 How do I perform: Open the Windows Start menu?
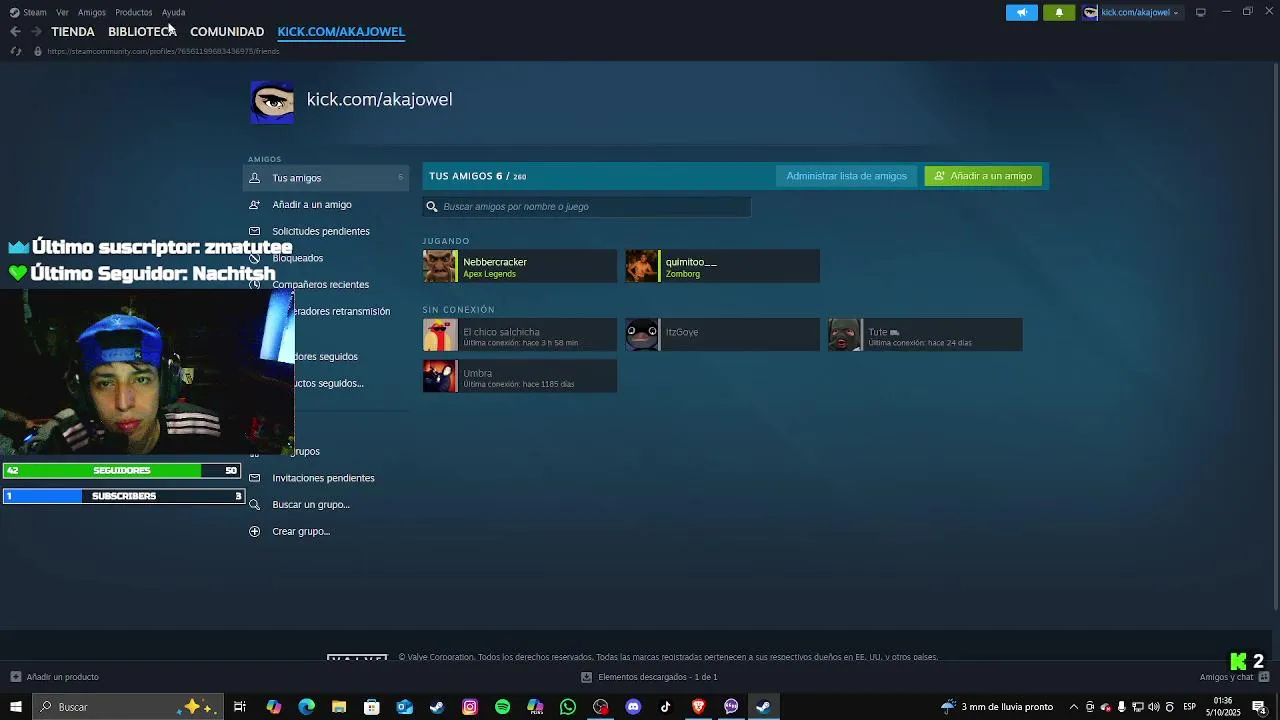pyautogui.click(x=15, y=707)
